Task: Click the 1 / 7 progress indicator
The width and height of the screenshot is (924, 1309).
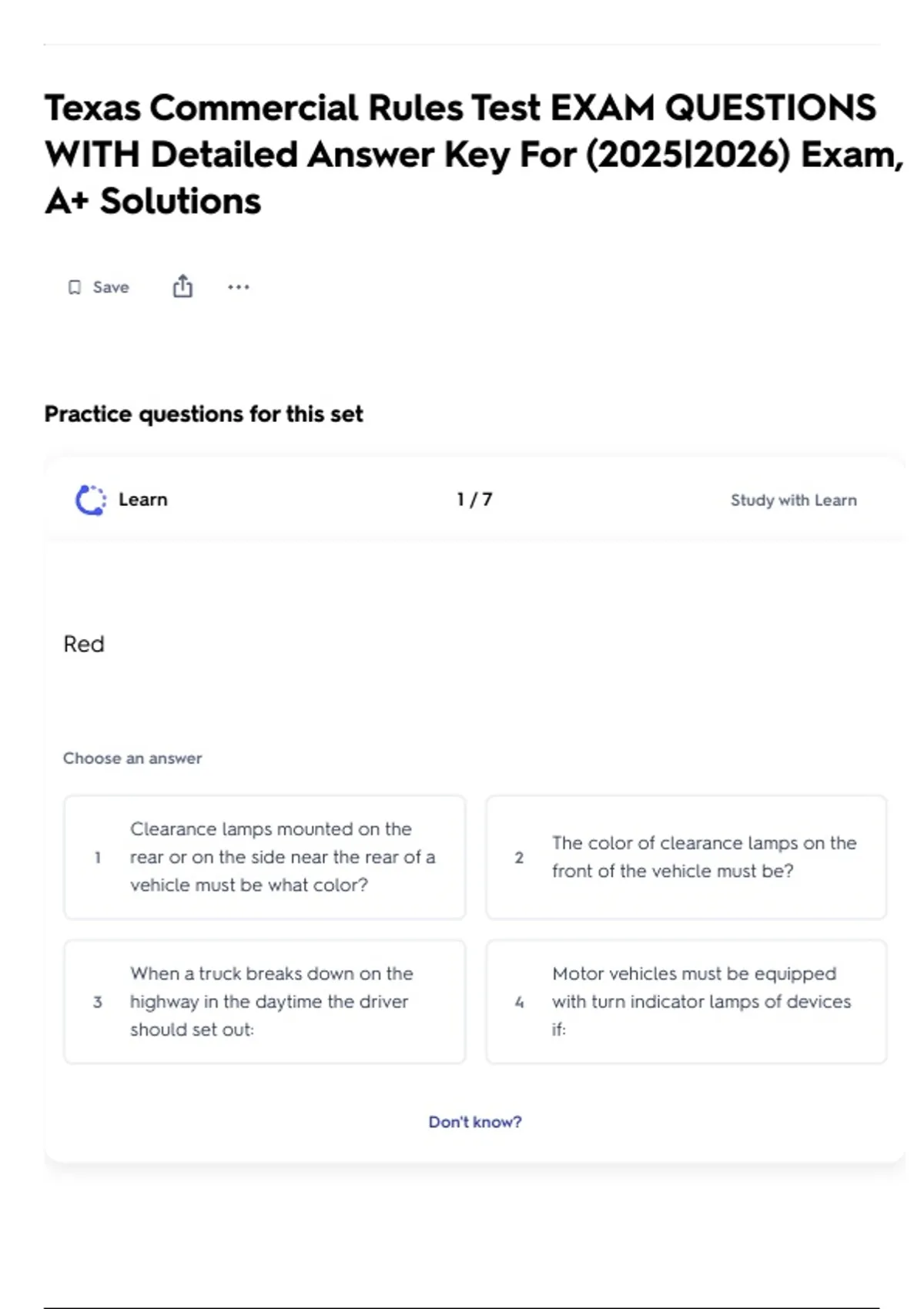Action: pos(474,499)
